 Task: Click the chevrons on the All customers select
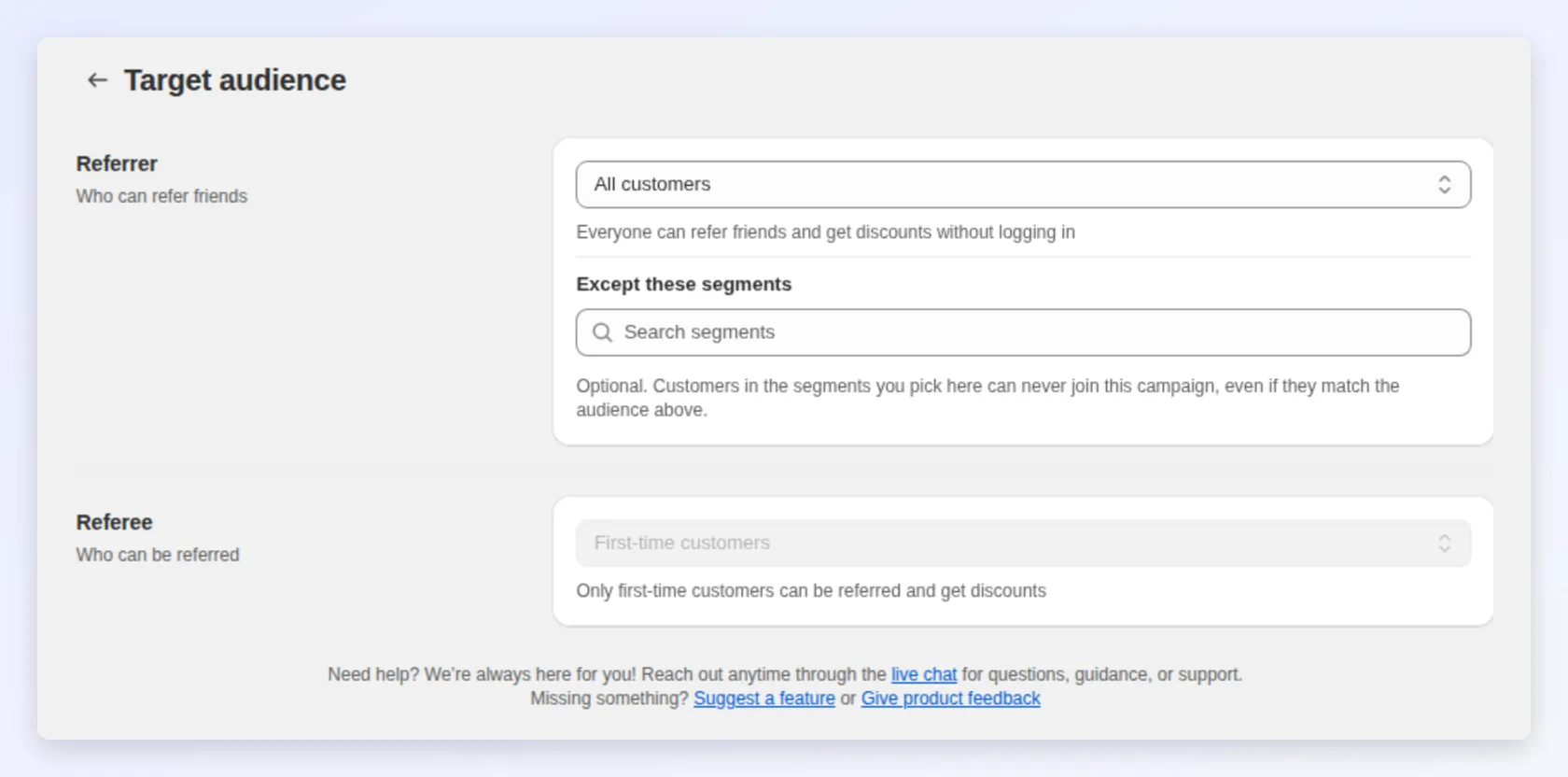click(1444, 185)
